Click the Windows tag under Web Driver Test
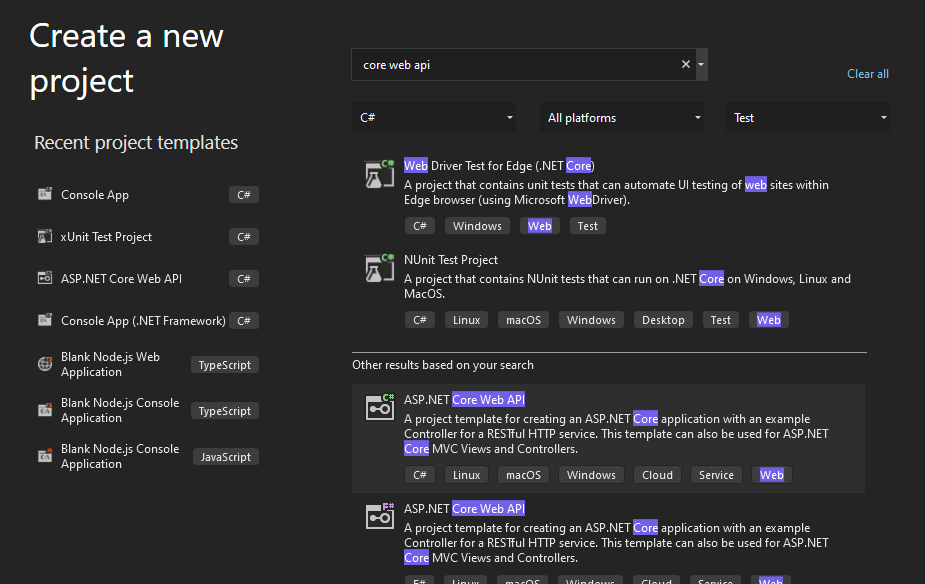Screen dimensions: 925x584 [x=477, y=226]
